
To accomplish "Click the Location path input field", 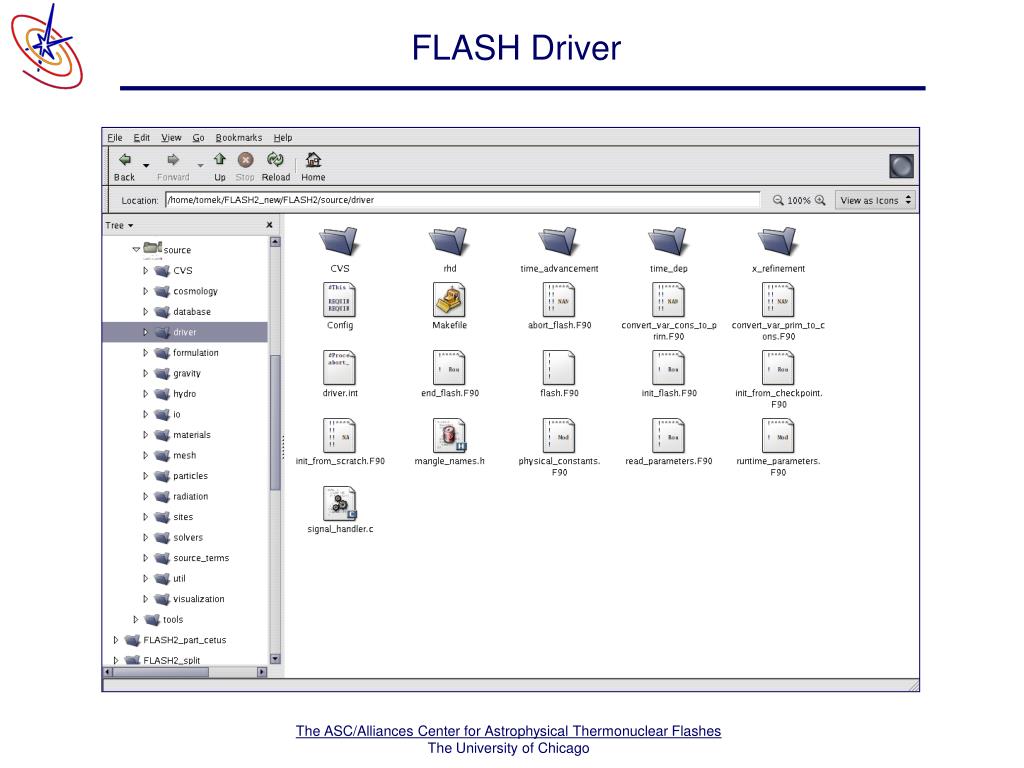I will pos(463,200).
